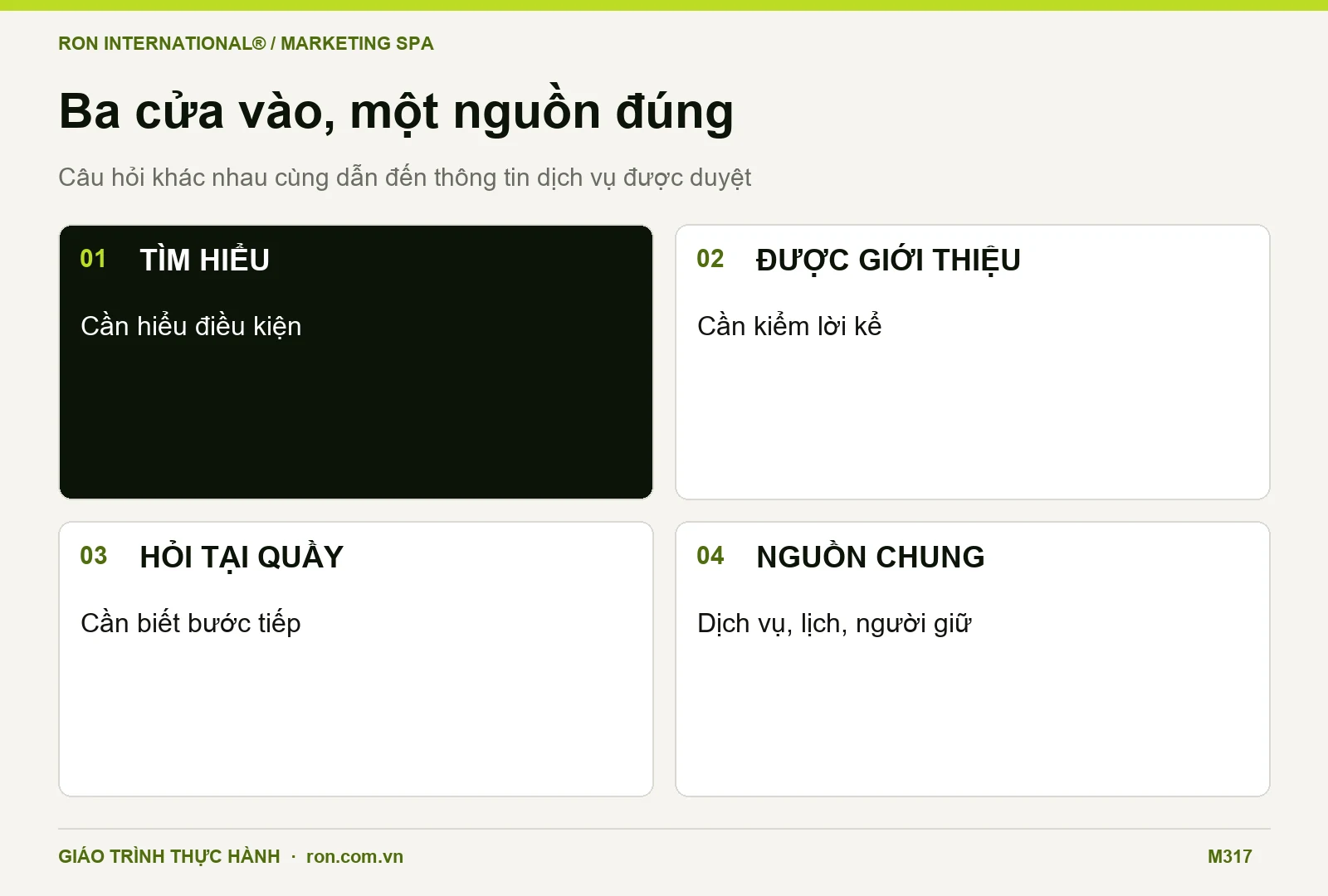Image resolution: width=1328 pixels, height=896 pixels.
Task: Open the ron.com.vn footer link
Action: point(354,857)
